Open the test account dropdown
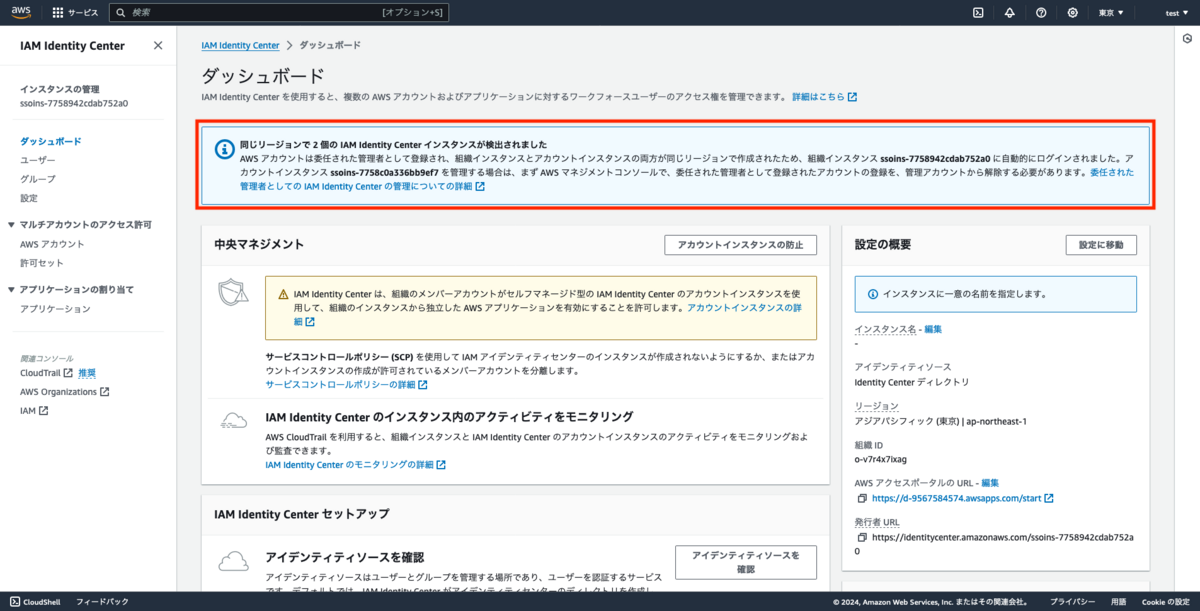1200x611 pixels. click(1175, 13)
